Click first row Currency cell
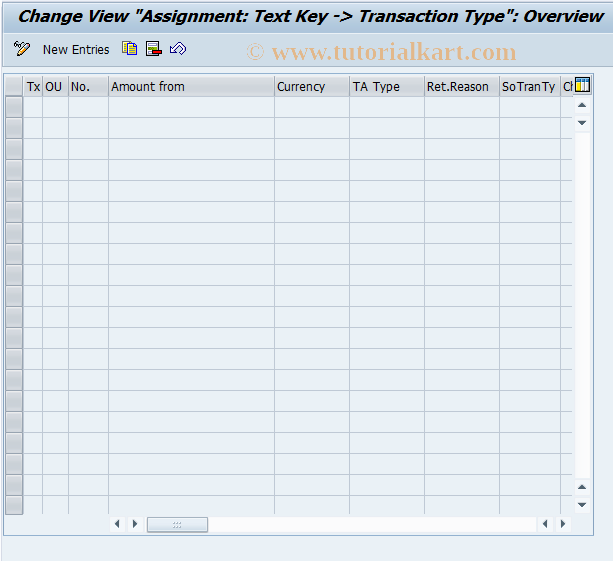 coord(312,107)
